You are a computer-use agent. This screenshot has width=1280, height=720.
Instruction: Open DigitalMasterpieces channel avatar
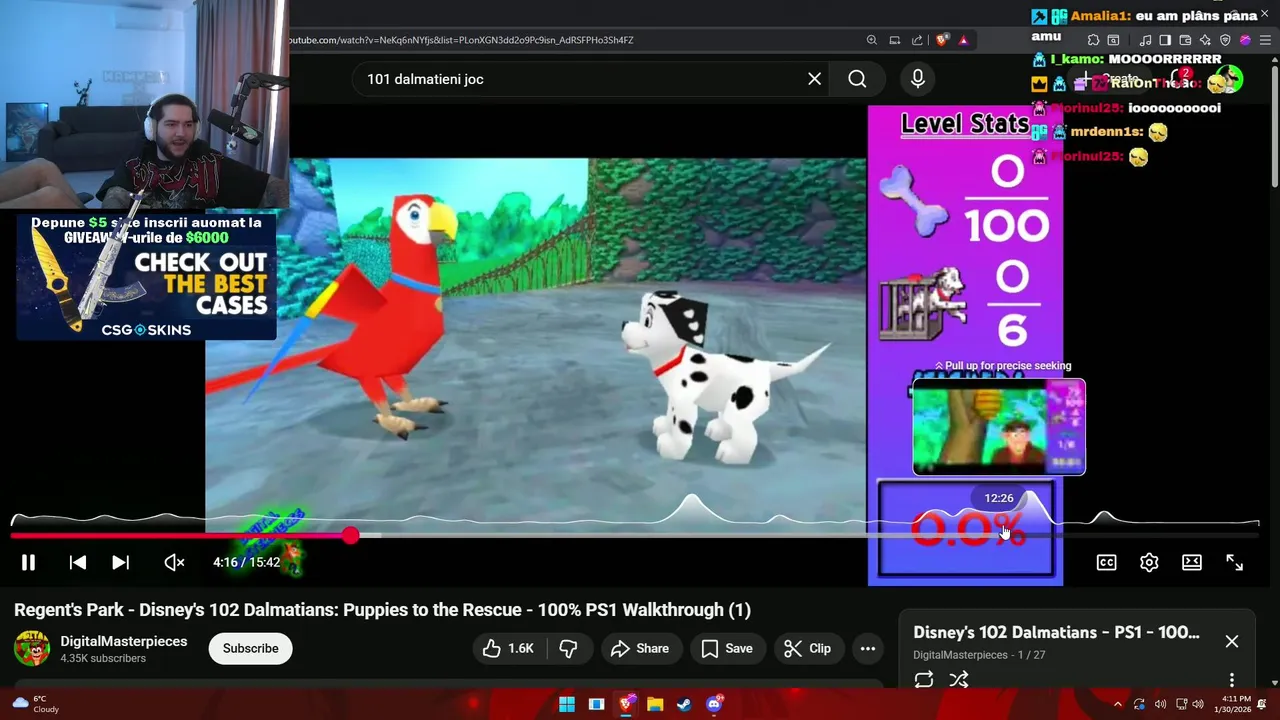tap(32, 648)
